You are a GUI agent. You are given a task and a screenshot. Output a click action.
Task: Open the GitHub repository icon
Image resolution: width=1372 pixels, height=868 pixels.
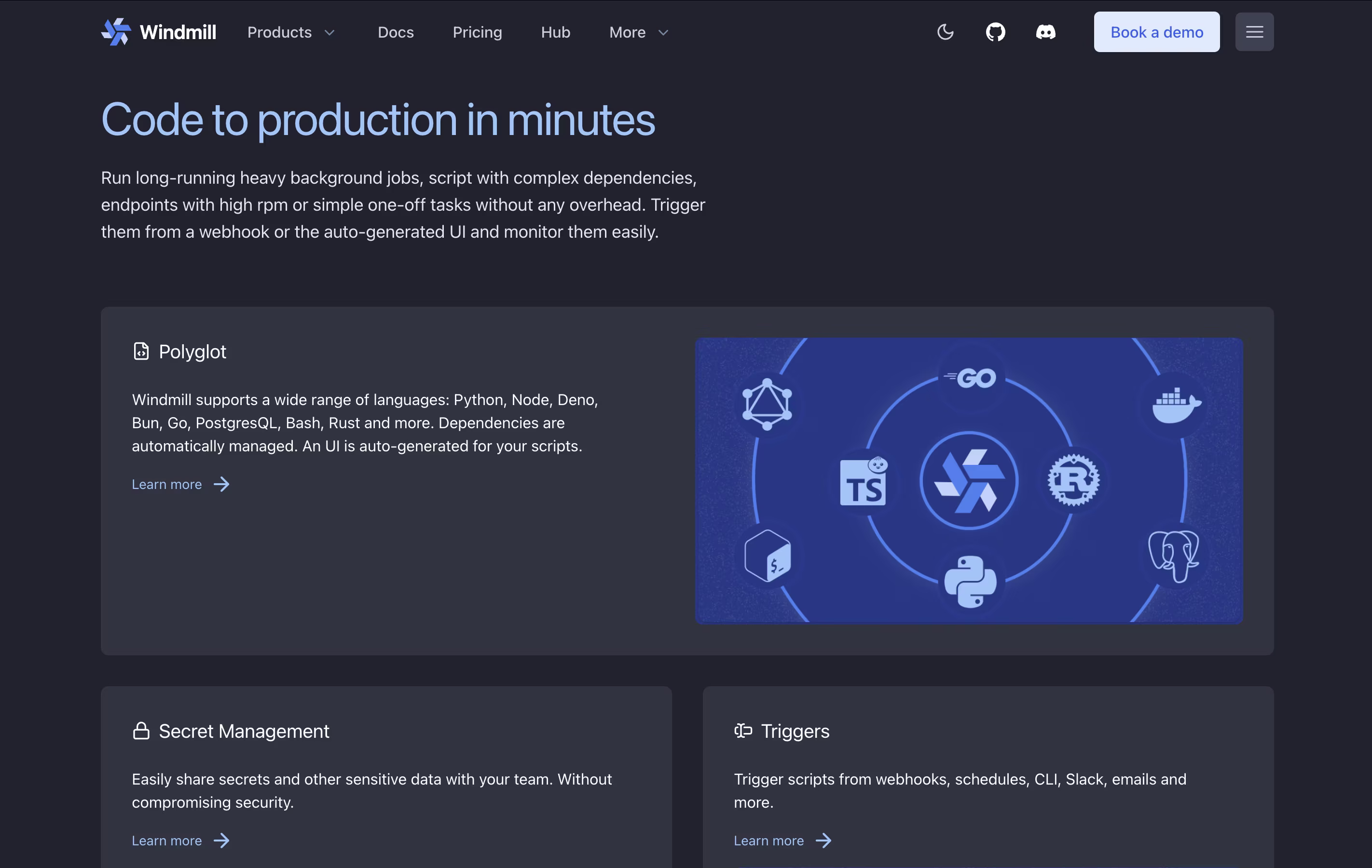click(995, 32)
